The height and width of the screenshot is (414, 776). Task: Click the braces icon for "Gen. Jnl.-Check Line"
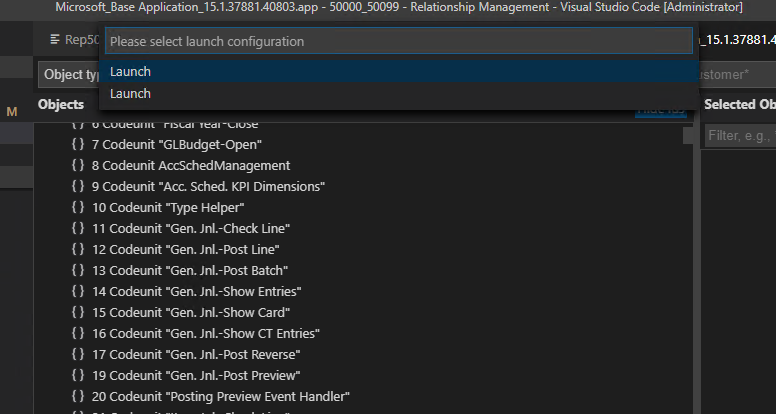pos(78,229)
